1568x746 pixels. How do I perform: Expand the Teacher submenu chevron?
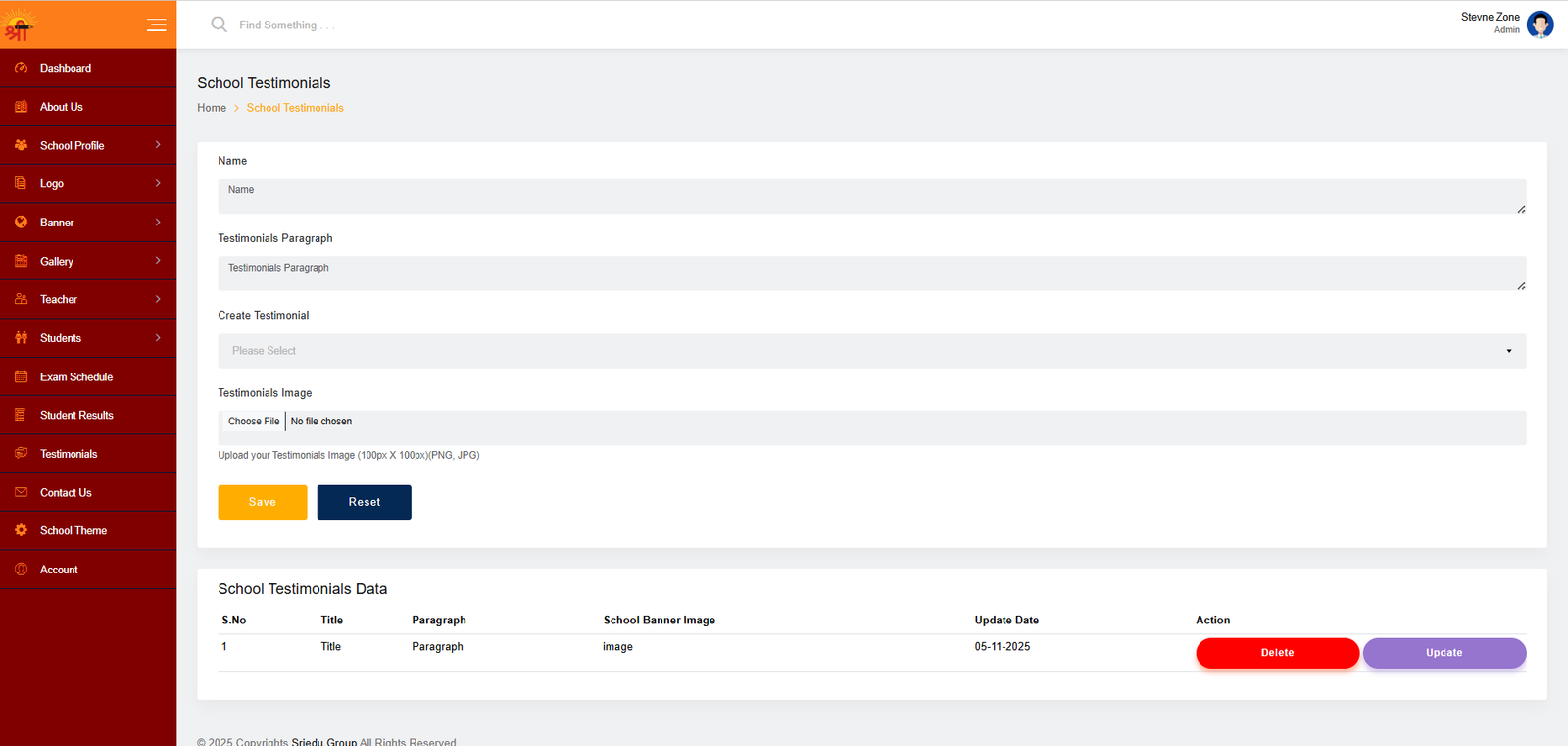pos(158,299)
